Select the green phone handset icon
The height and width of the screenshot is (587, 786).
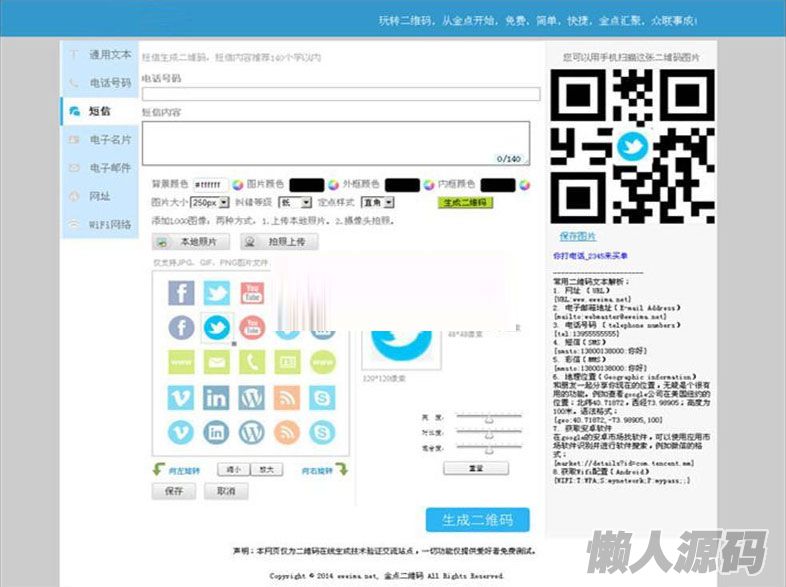pos(252,362)
